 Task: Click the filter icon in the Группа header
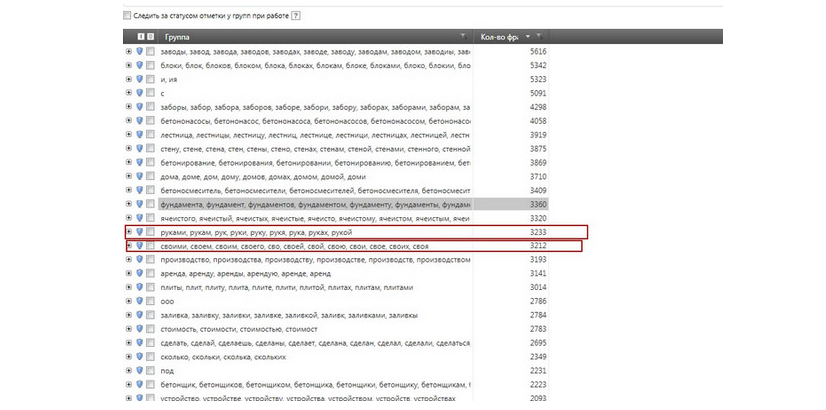pyautogui.click(x=463, y=37)
